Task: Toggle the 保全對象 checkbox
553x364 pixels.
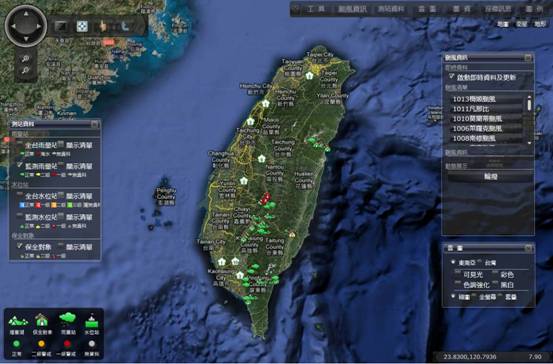Action: [x=20, y=245]
